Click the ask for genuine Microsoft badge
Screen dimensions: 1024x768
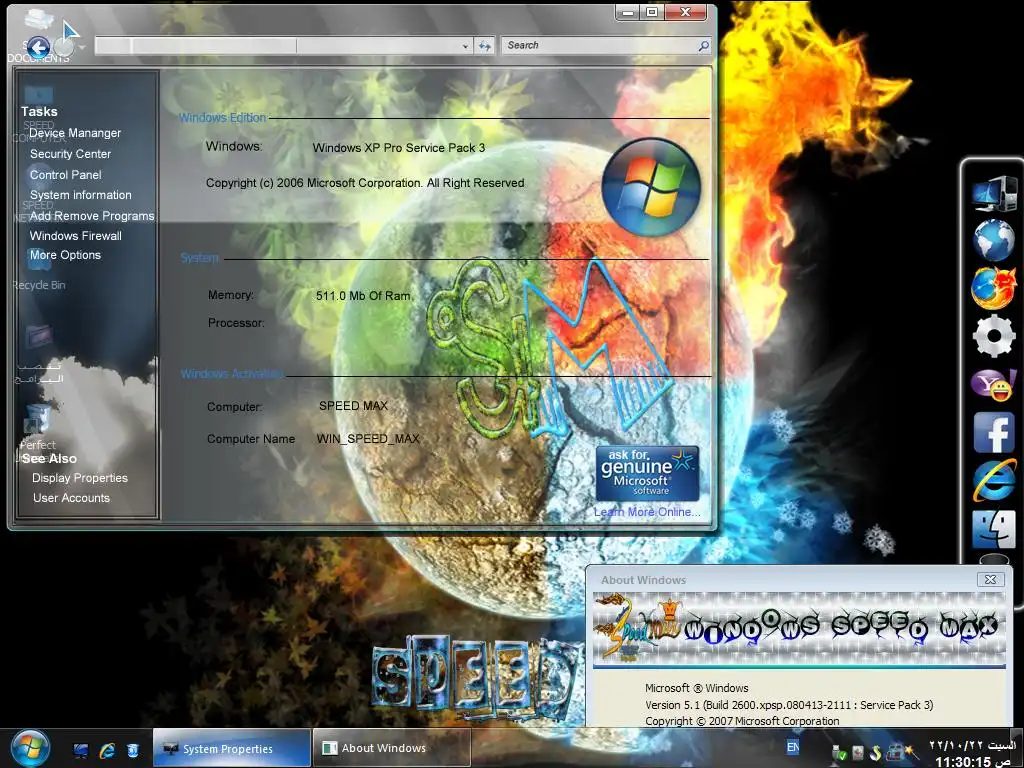pos(647,473)
